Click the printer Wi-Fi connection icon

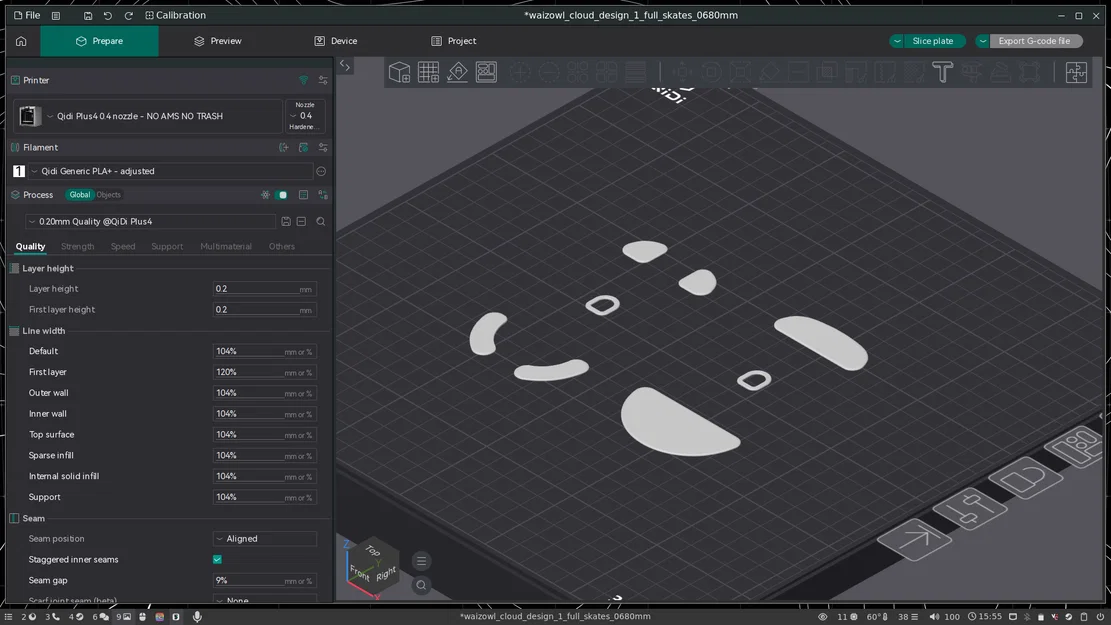click(x=303, y=80)
